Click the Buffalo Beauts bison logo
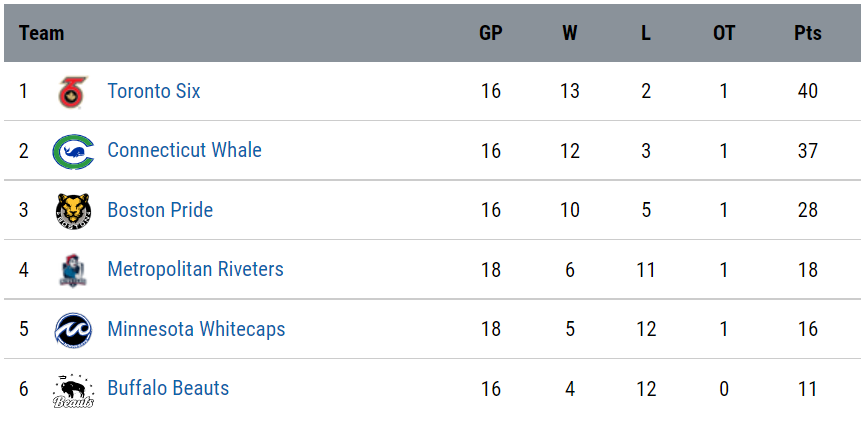861x427 pixels. 73,391
